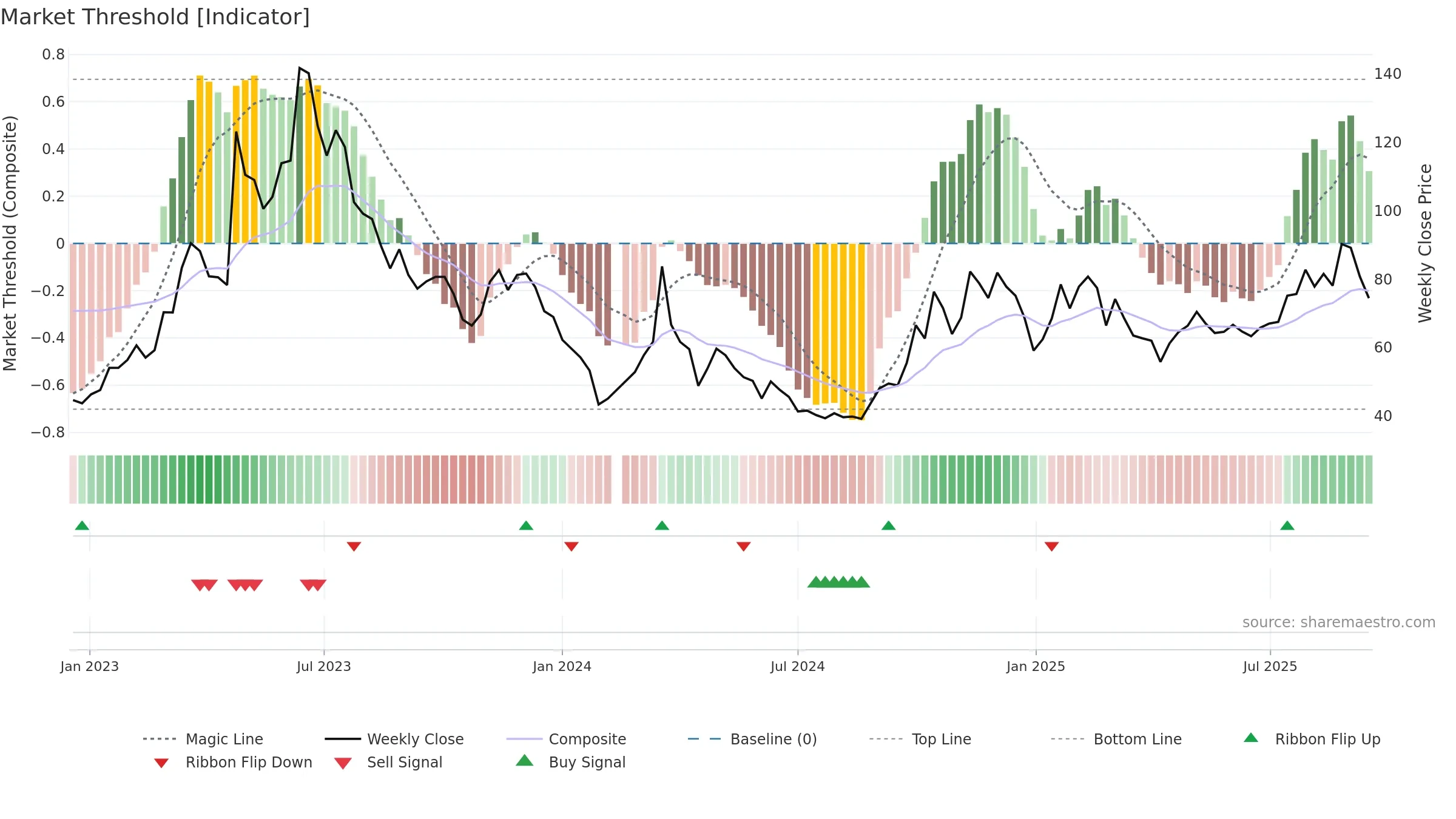Click the weekly close price peak, June 2023
The image size is (1456, 819).
click(x=300, y=68)
